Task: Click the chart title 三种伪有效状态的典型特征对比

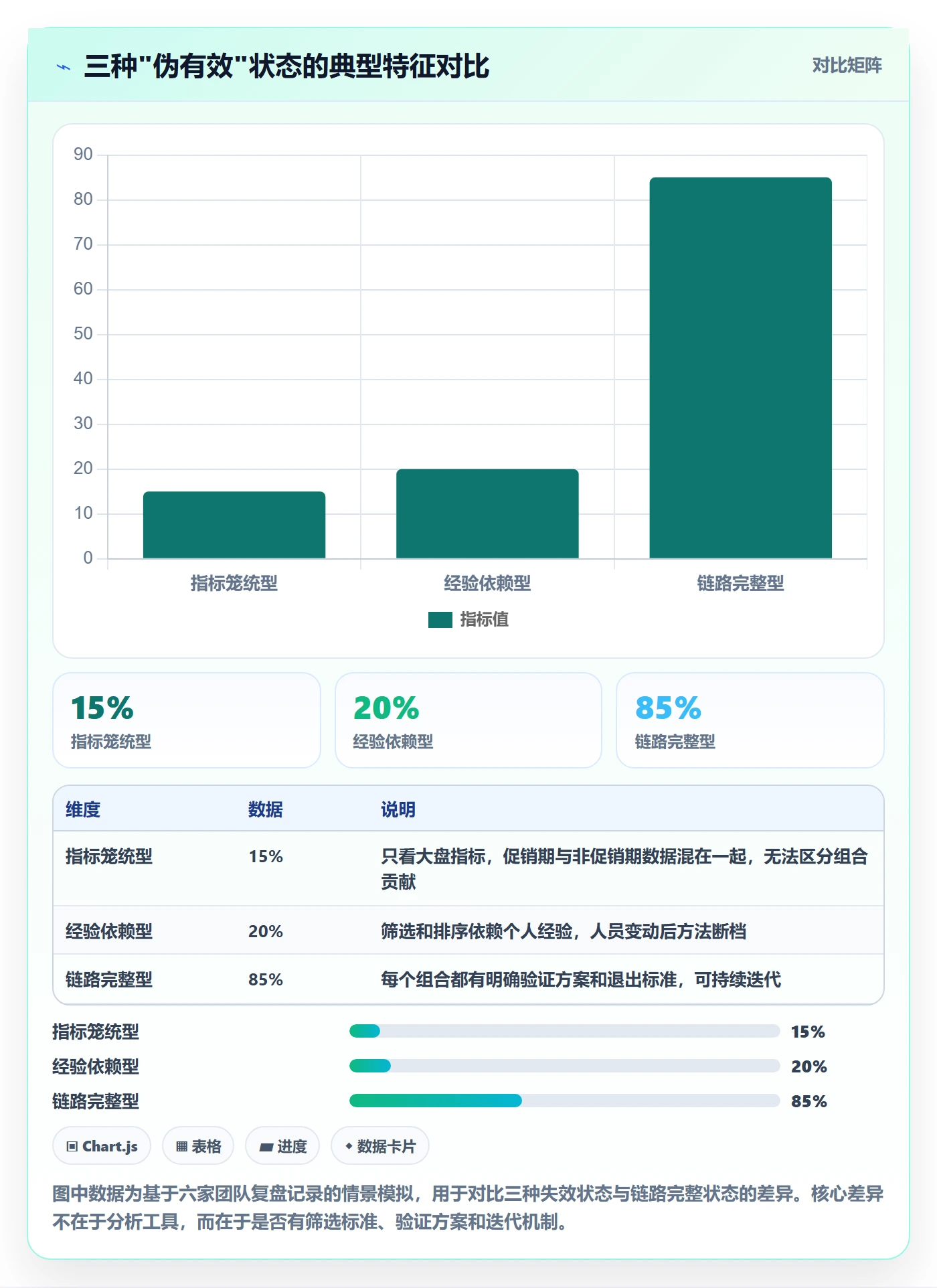Action: [286, 66]
